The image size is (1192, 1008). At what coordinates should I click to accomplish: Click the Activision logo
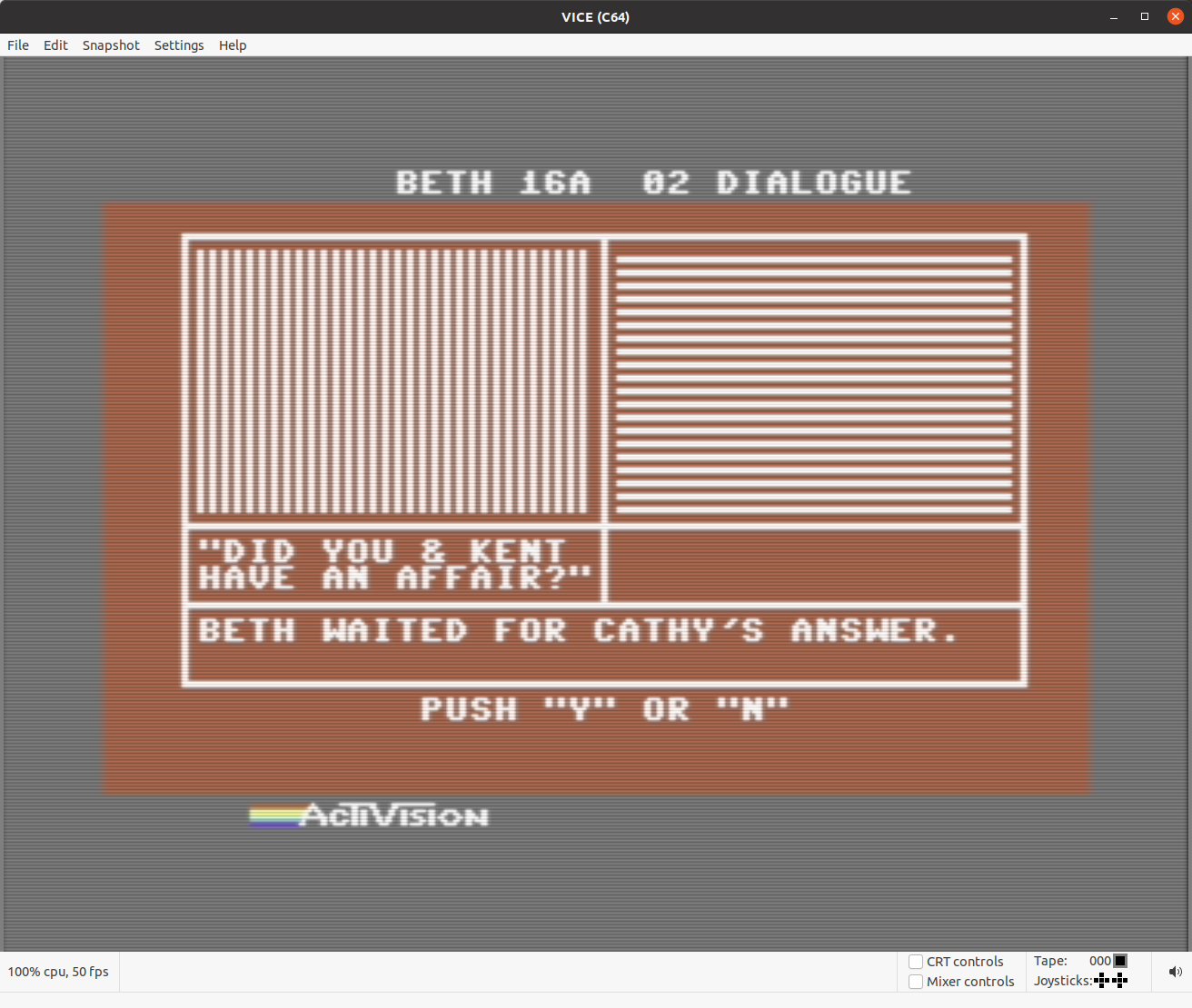369,815
